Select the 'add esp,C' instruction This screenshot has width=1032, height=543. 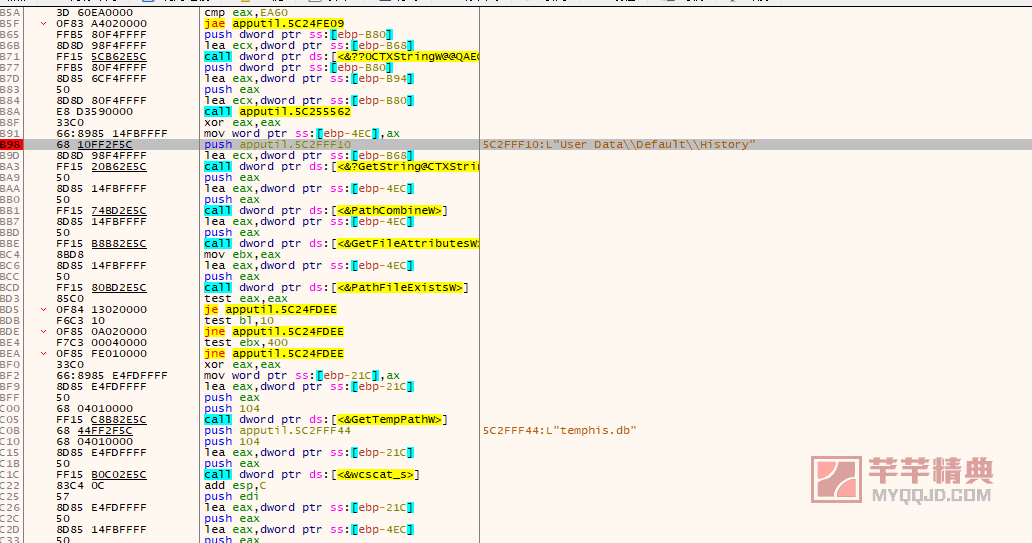pyautogui.click(x=235, y=486)
